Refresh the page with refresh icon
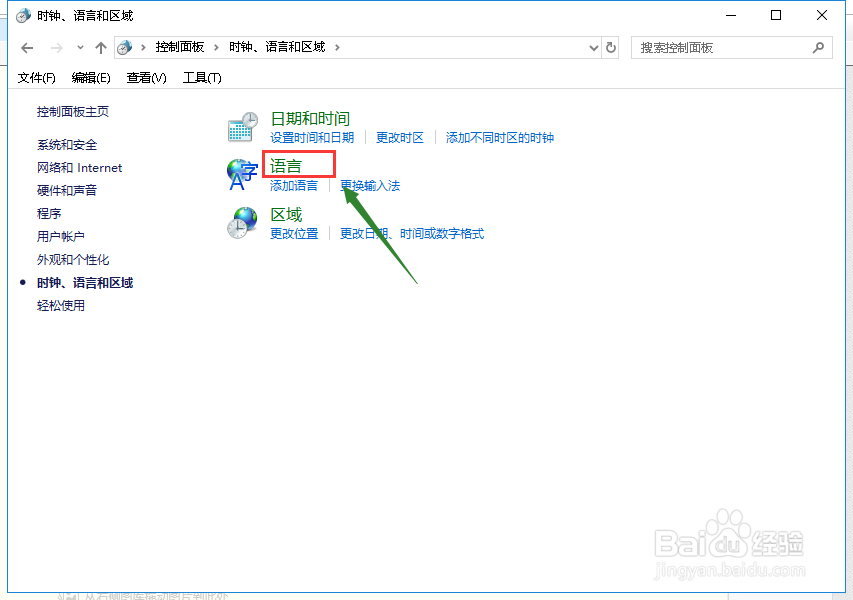Screen dimensions: 853x600 (x=611, y=47)
